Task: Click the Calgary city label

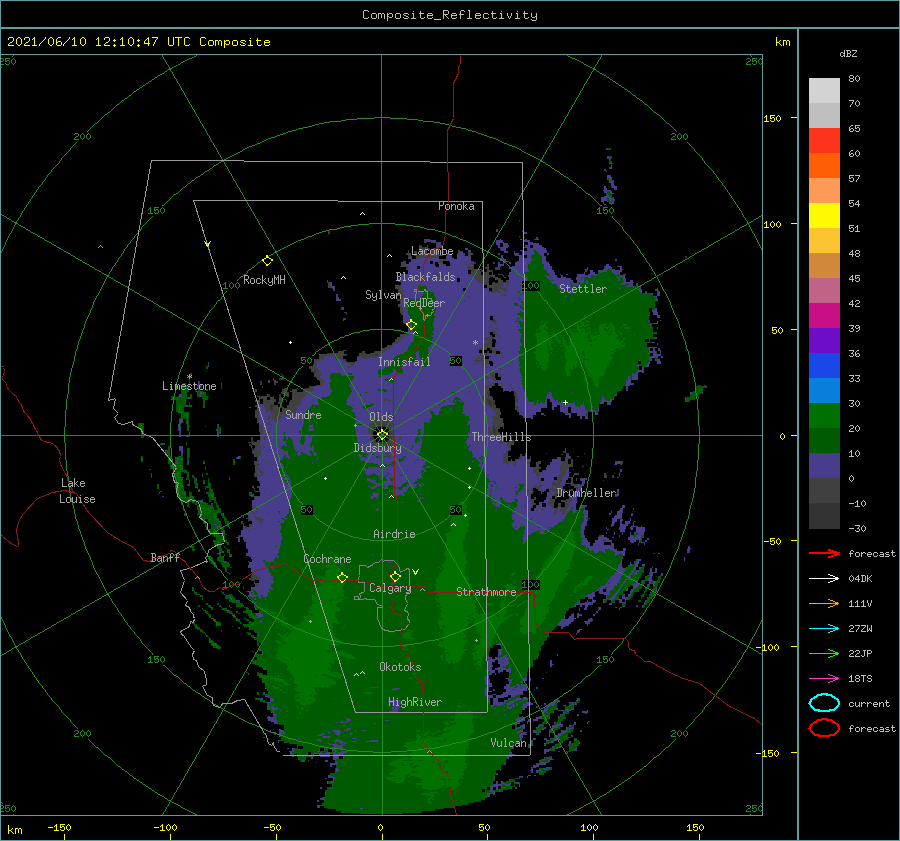Action: point(390,588)
